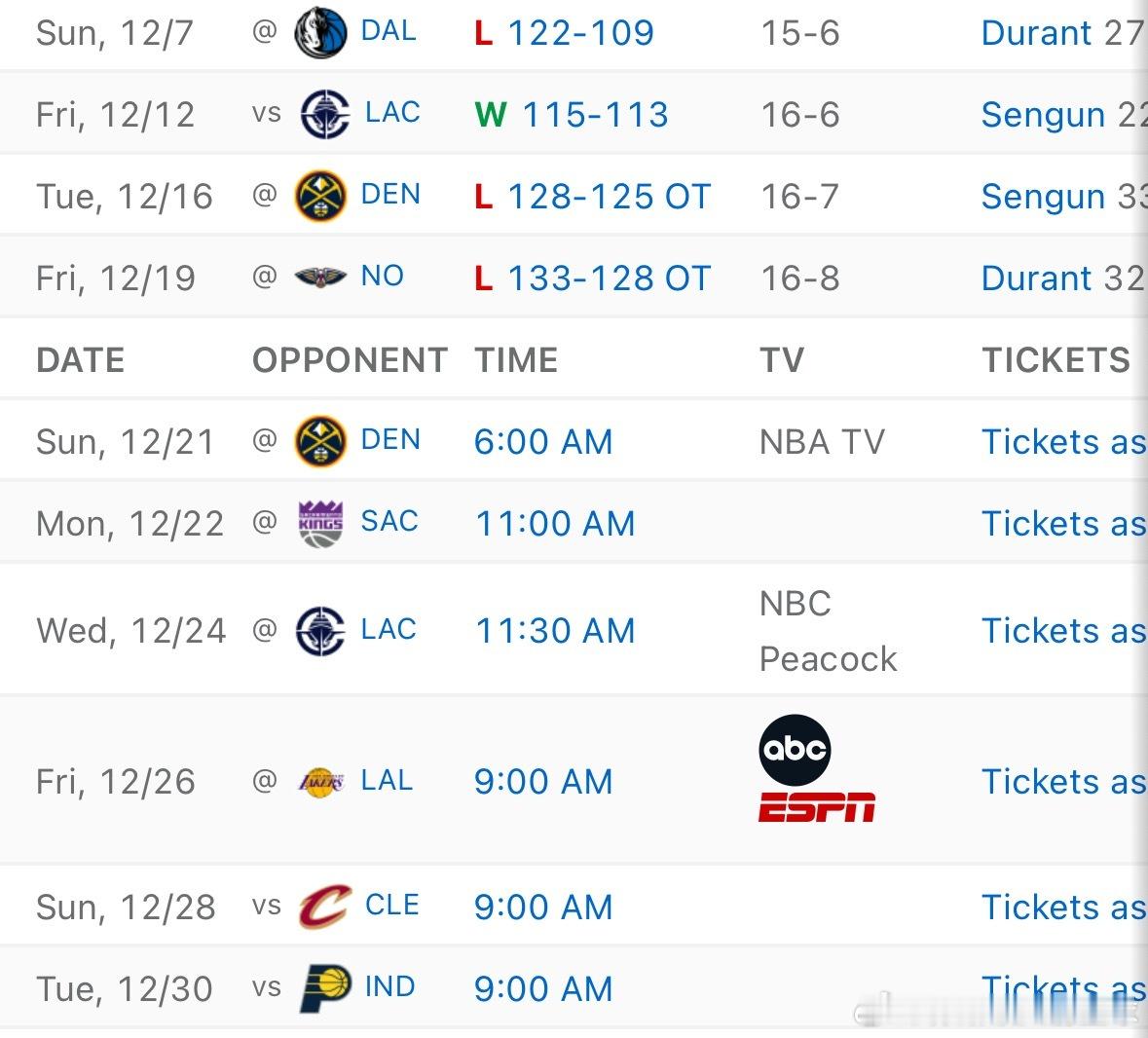
Task: Open the 11:30 AM game vs LAC
Action: pos(555,631)
